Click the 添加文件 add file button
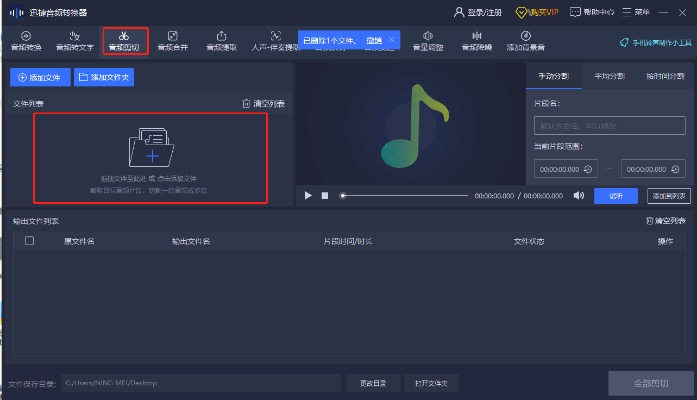Viewport: 697px width, 400px height. pos(40,77)
